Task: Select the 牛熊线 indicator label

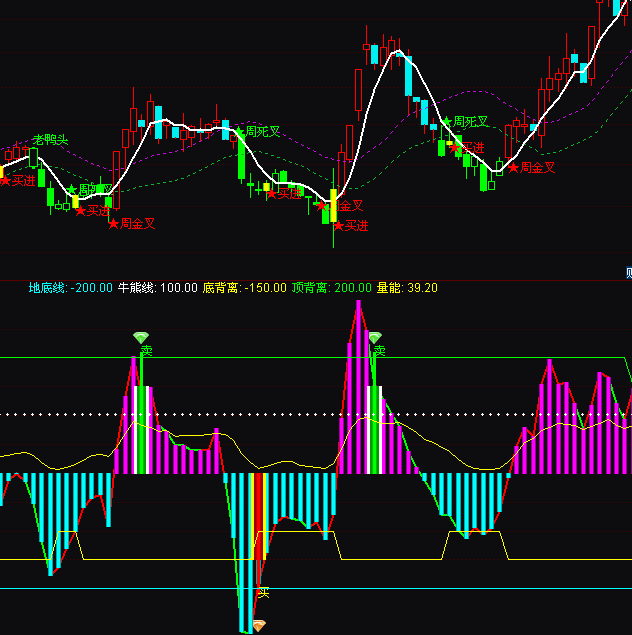Action: (138, 288)
